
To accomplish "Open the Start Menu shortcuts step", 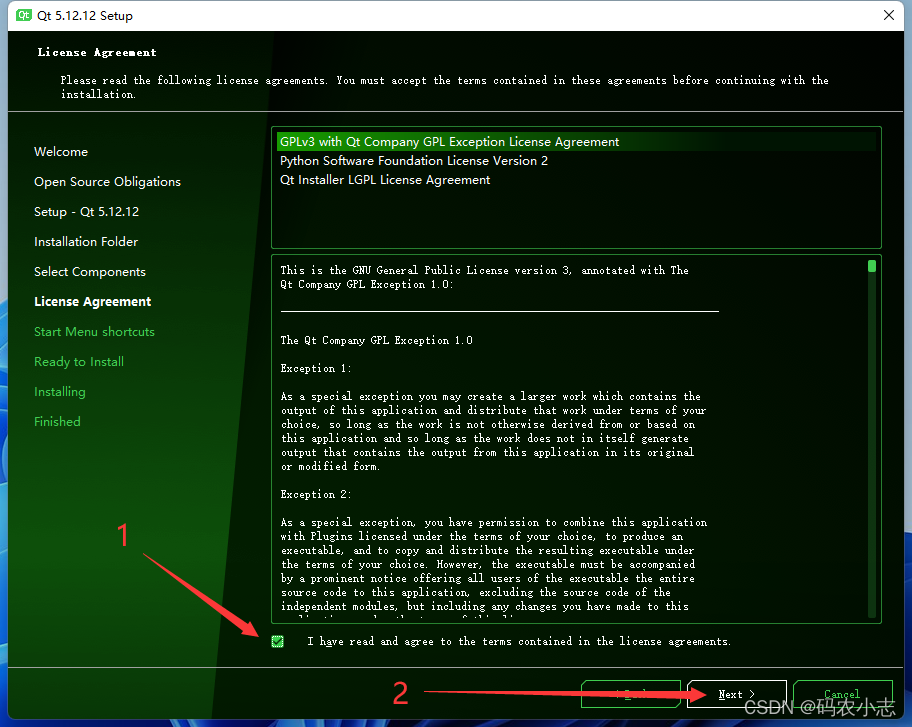I will (94, 331).
